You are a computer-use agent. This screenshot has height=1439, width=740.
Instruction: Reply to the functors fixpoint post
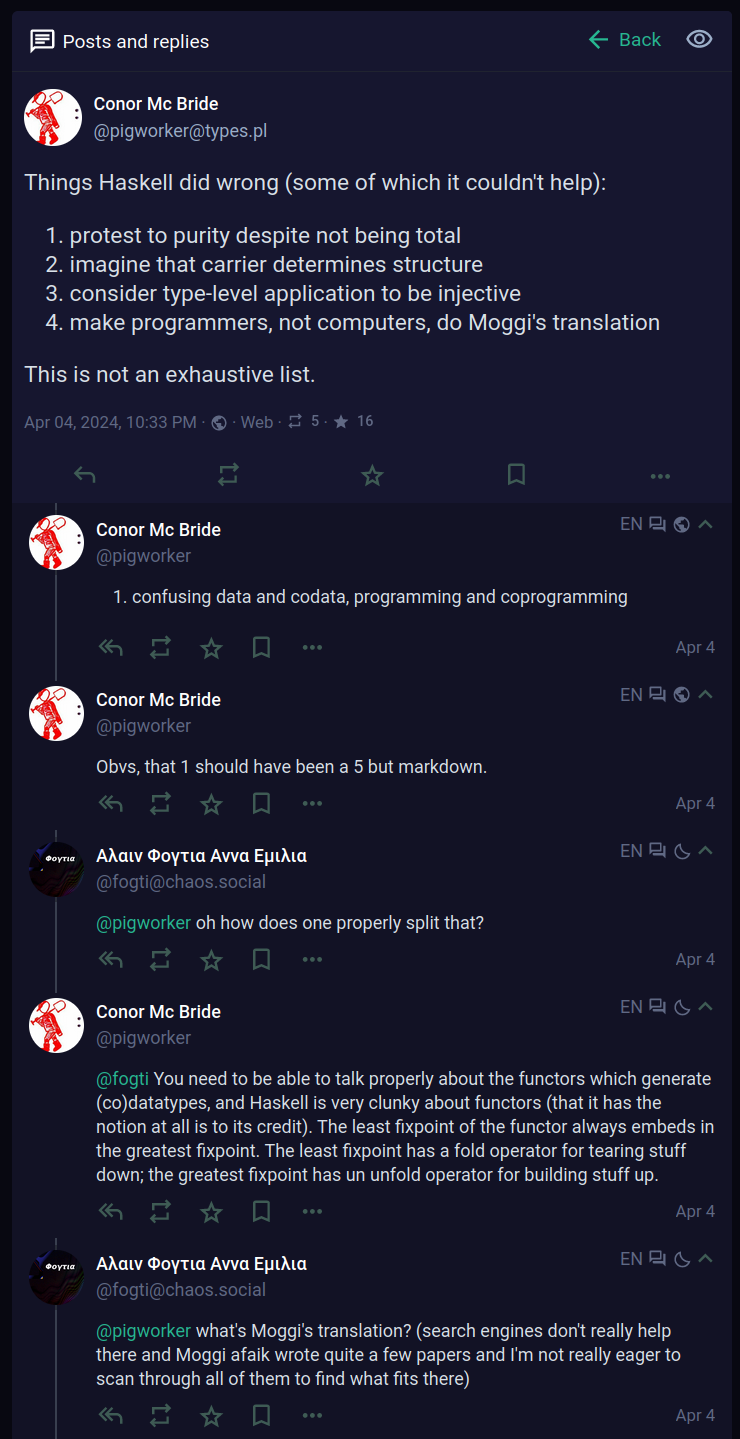(111, 1212)
